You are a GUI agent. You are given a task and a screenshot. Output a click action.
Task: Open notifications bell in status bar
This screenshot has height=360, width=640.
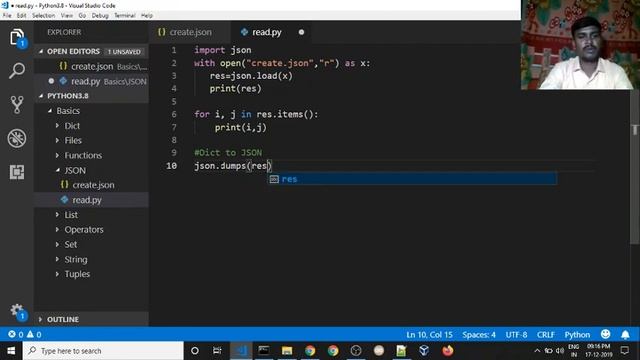point(625,335)
